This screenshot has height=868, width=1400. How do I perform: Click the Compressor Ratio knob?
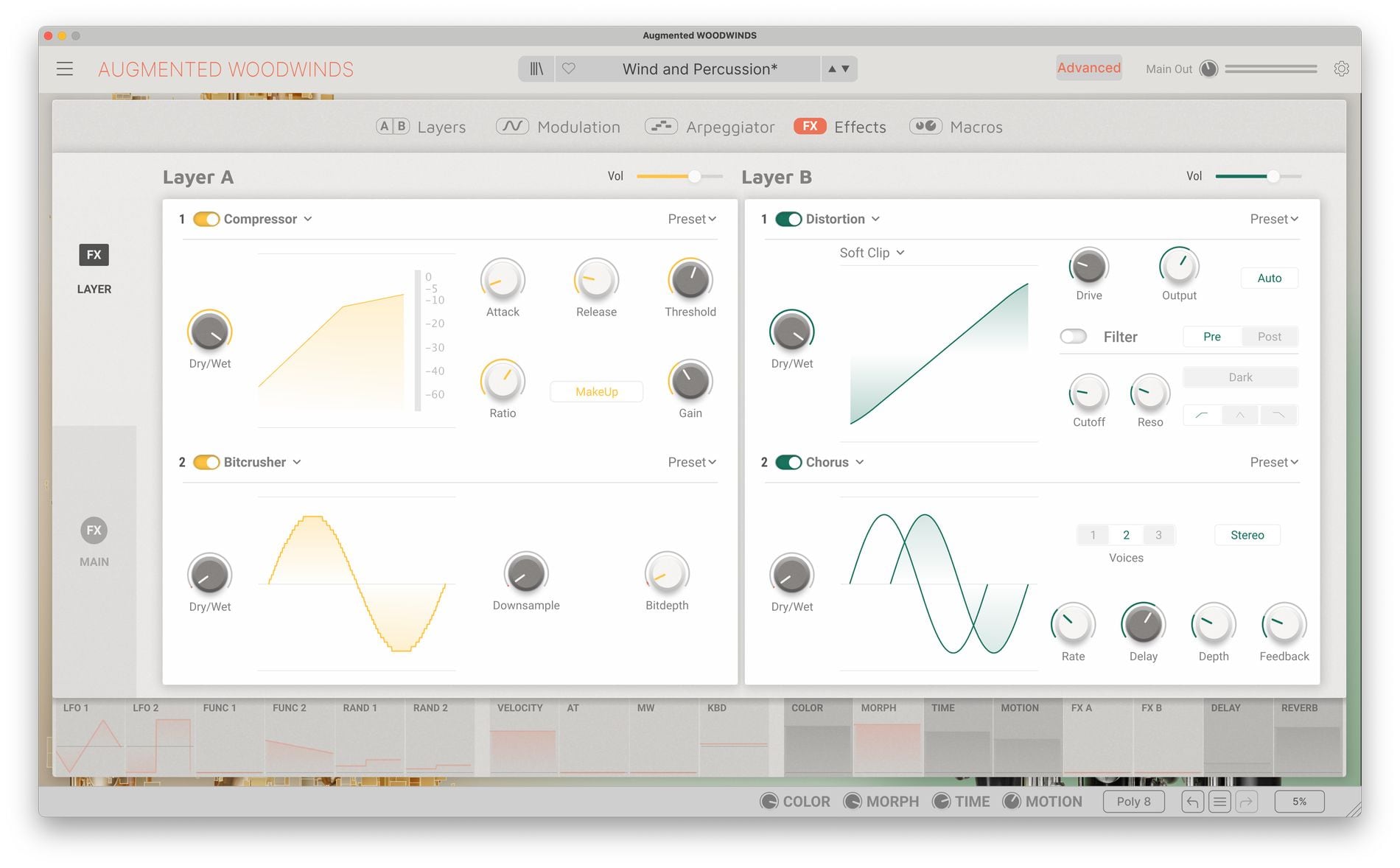tap(503, 382)
